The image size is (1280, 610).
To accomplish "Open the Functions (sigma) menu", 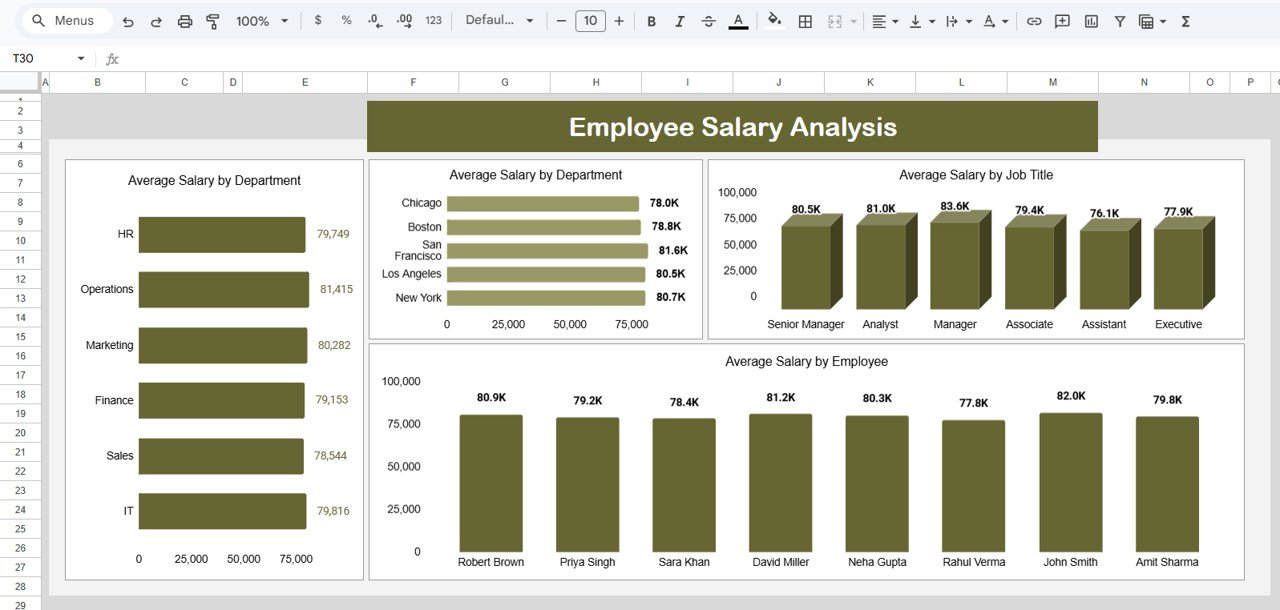I will (1184, 20).
